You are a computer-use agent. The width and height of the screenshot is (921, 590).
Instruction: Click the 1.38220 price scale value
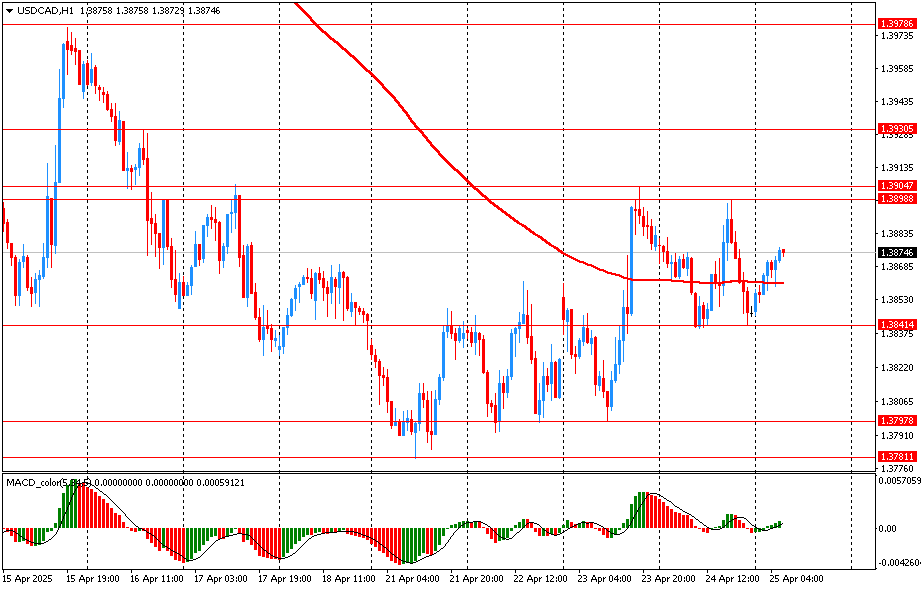tap(897, 368)
